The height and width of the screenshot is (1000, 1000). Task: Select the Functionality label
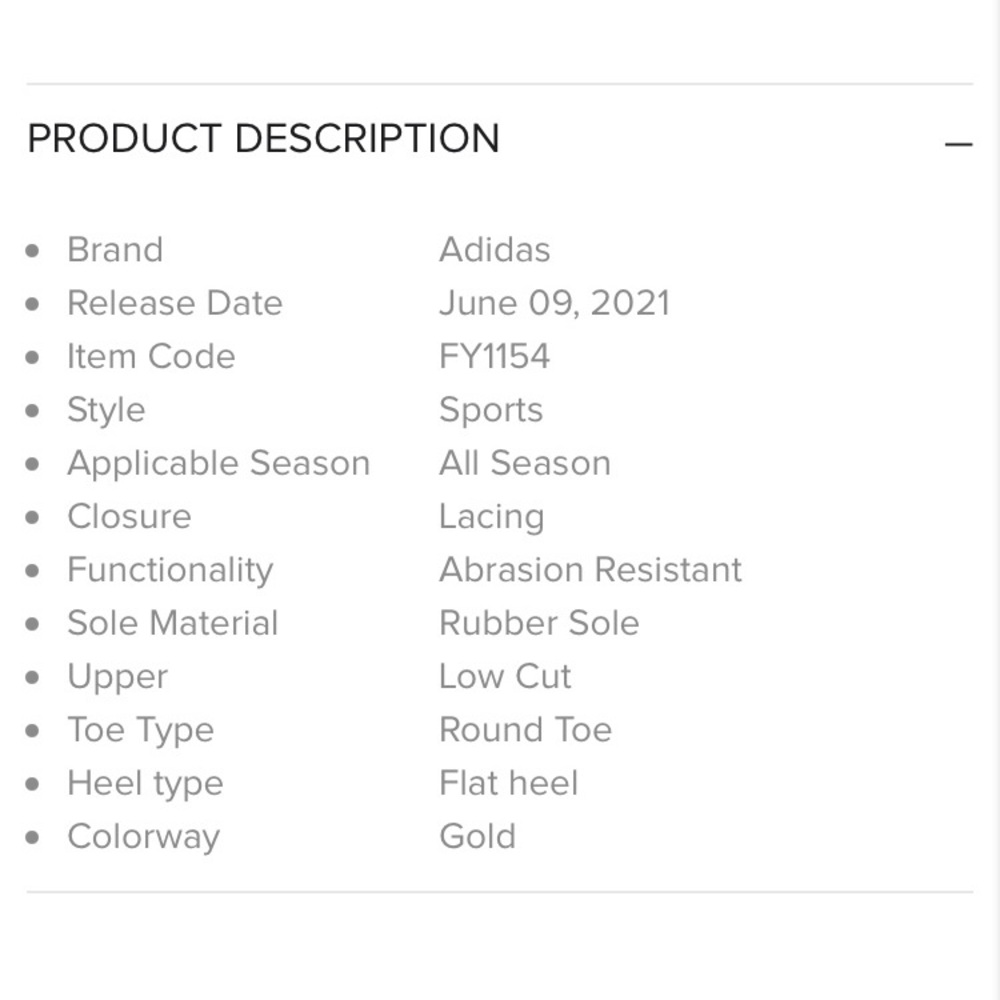click(x=170, y=570)
